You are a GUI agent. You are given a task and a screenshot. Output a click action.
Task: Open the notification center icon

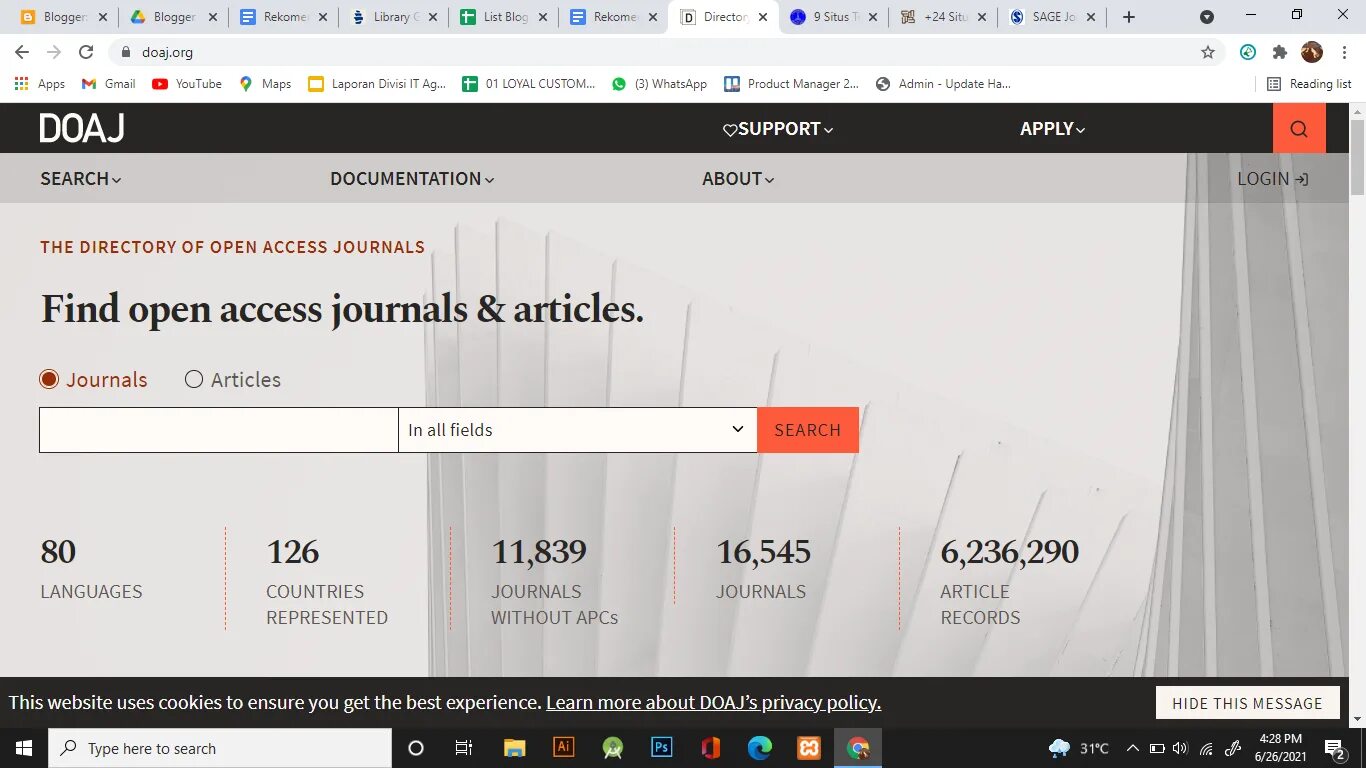(1335, 748)
